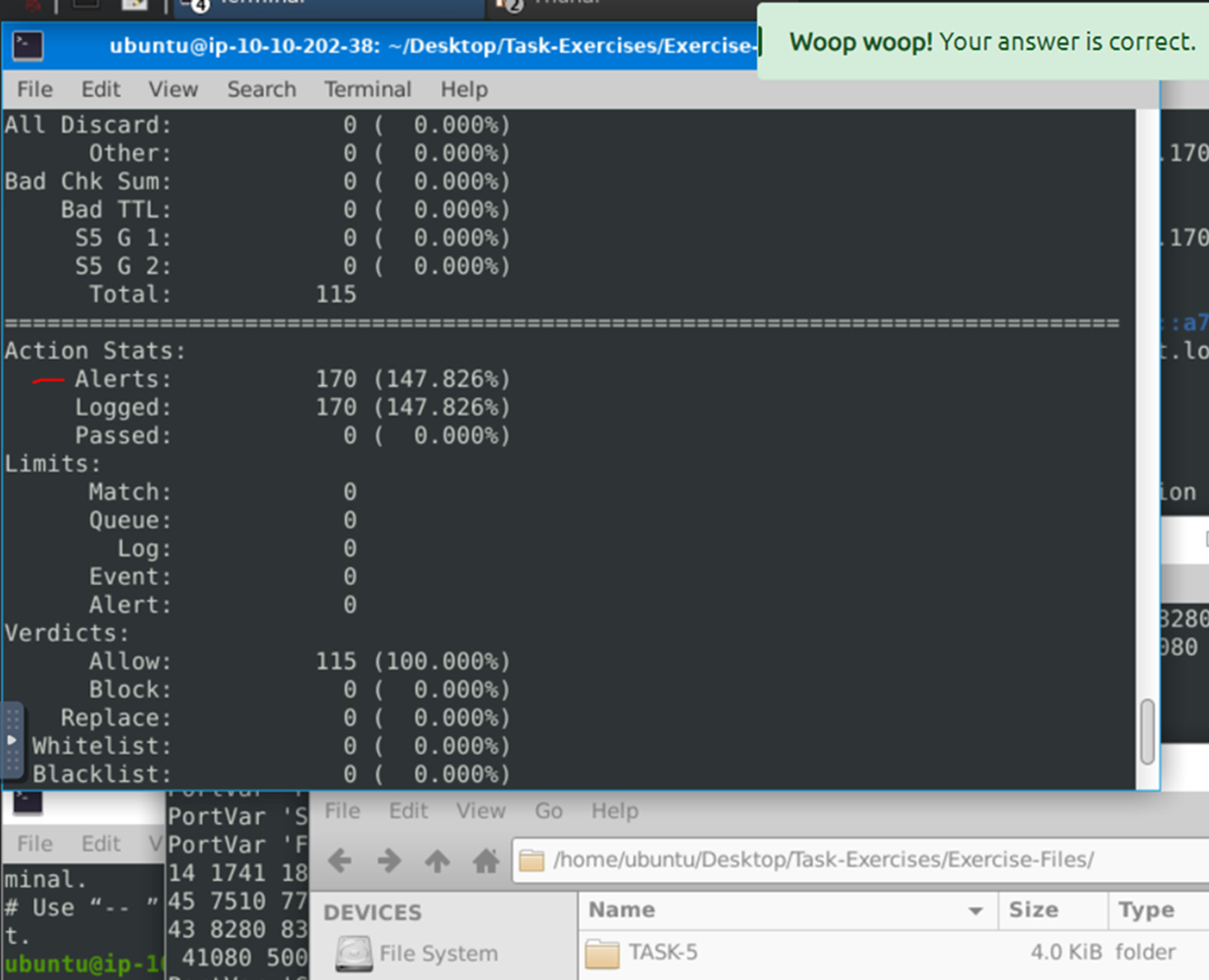1209x980 pixels.
Task: Click the terminal window vertical scrollbar handle
Action: tap(1147, 732)
